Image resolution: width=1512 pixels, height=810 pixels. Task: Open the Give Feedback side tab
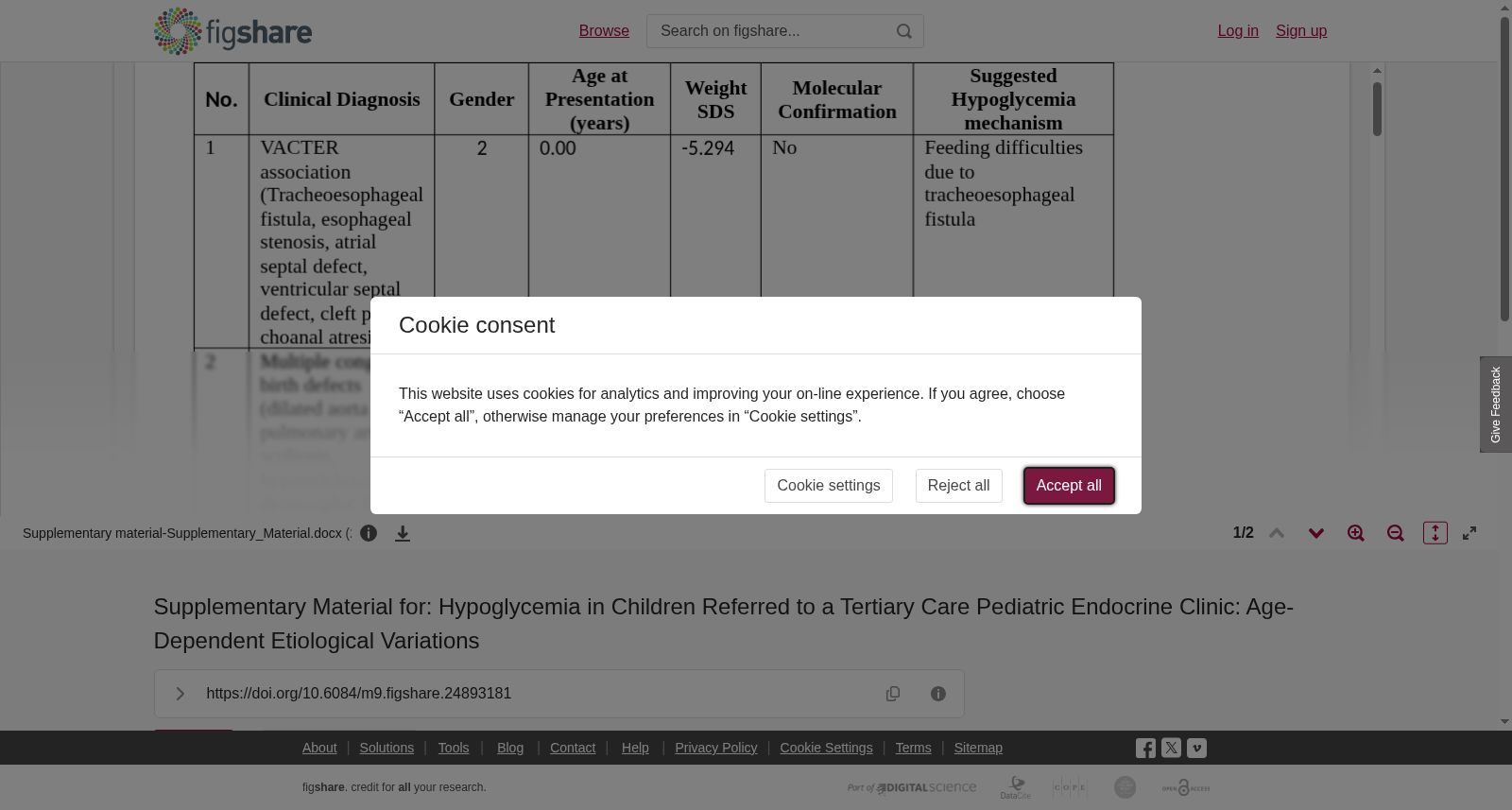pyautogui.click(x=1496, y=405)
